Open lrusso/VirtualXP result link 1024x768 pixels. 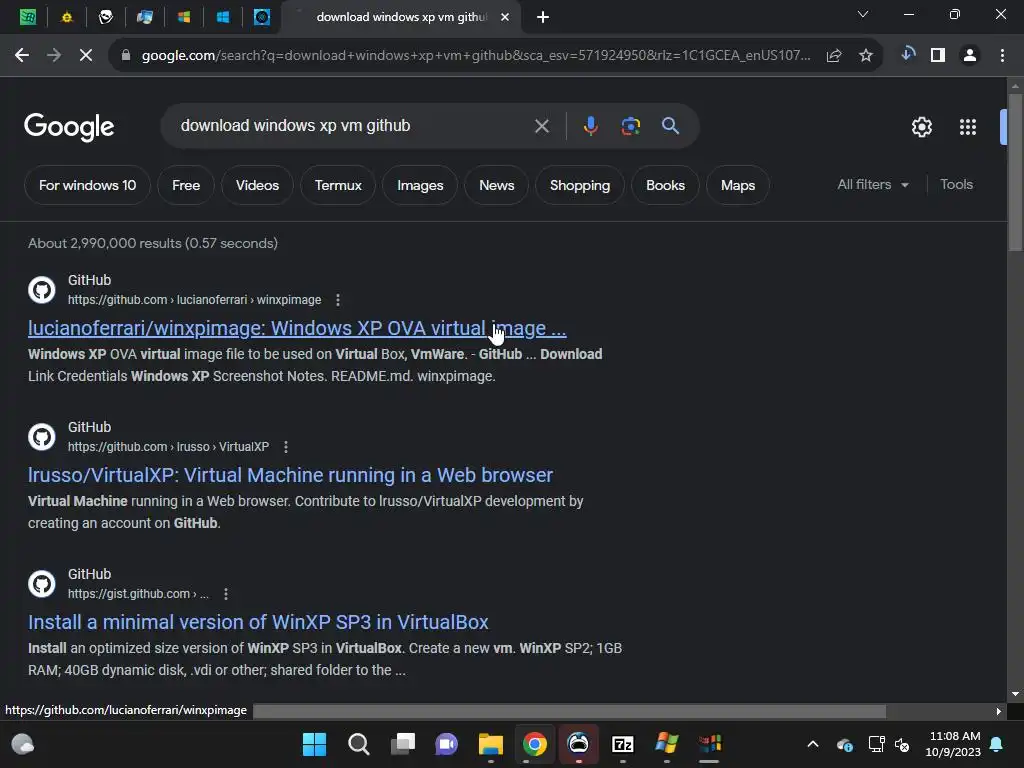[291, 475]
